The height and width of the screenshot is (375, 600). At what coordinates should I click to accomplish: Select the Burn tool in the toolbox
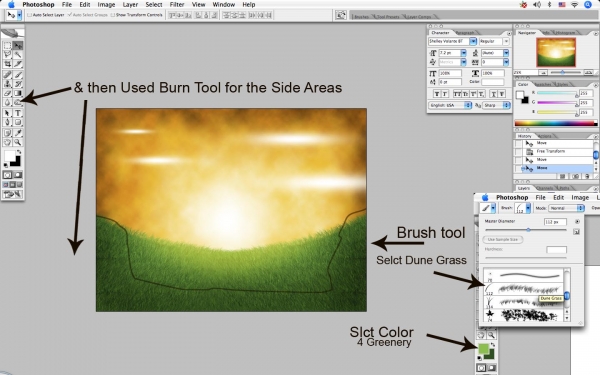tap(18, 103)
